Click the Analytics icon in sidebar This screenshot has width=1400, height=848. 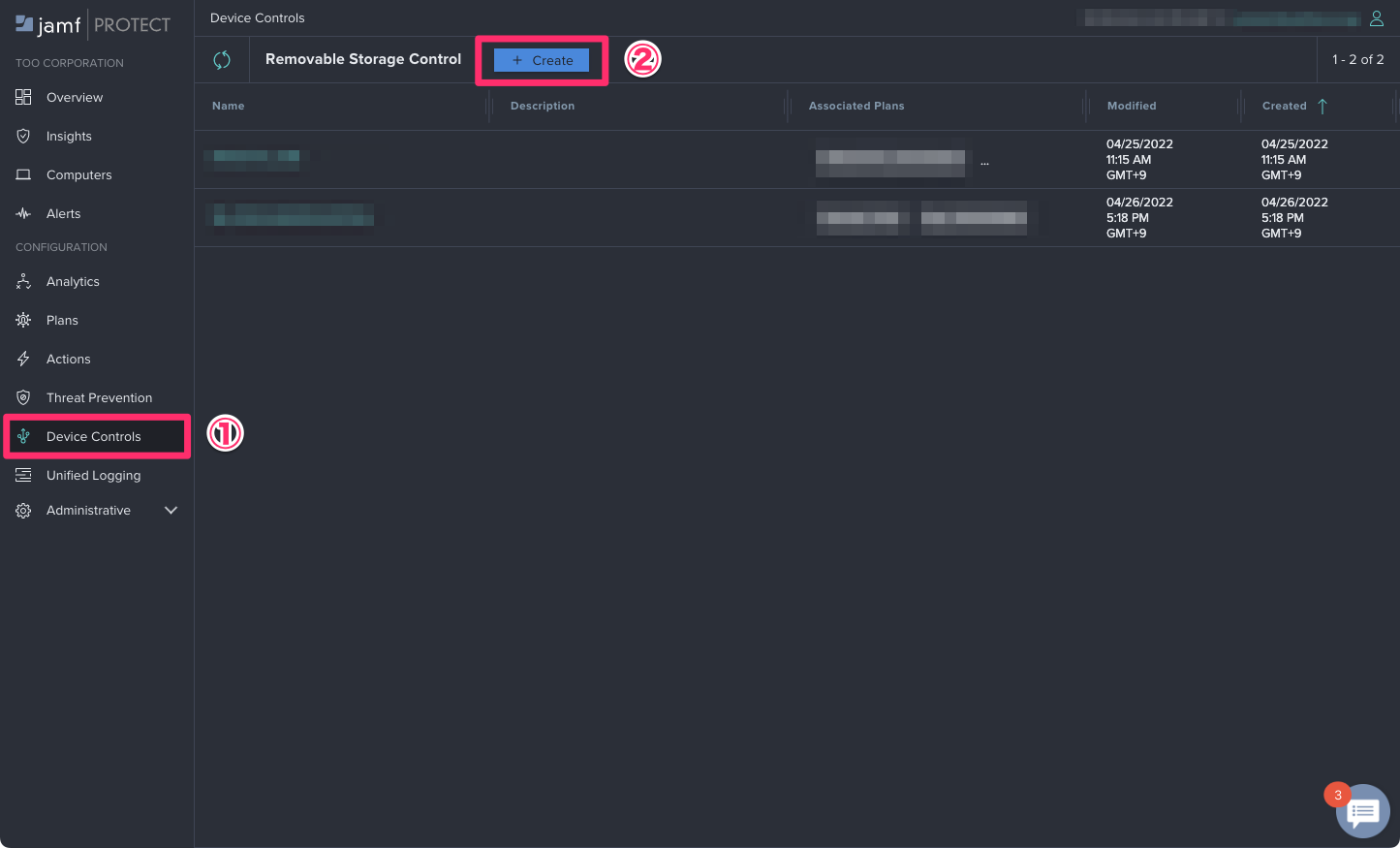click(23, 281)
